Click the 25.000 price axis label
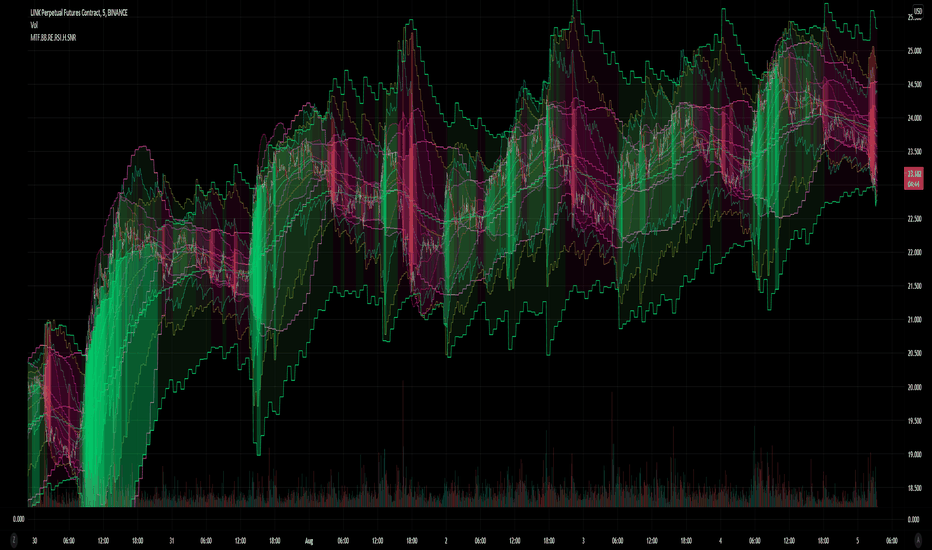 point(914,51)
